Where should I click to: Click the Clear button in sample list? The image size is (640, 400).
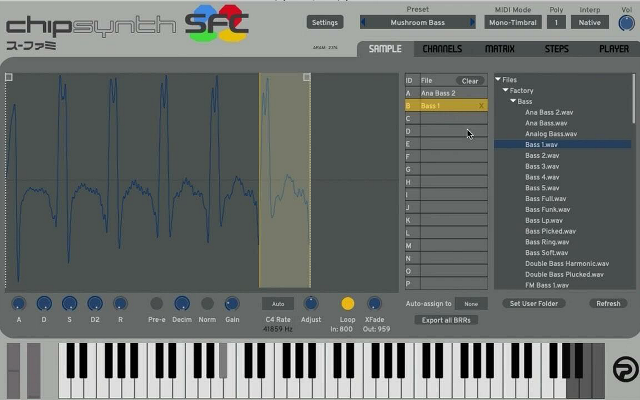(470, 81)
